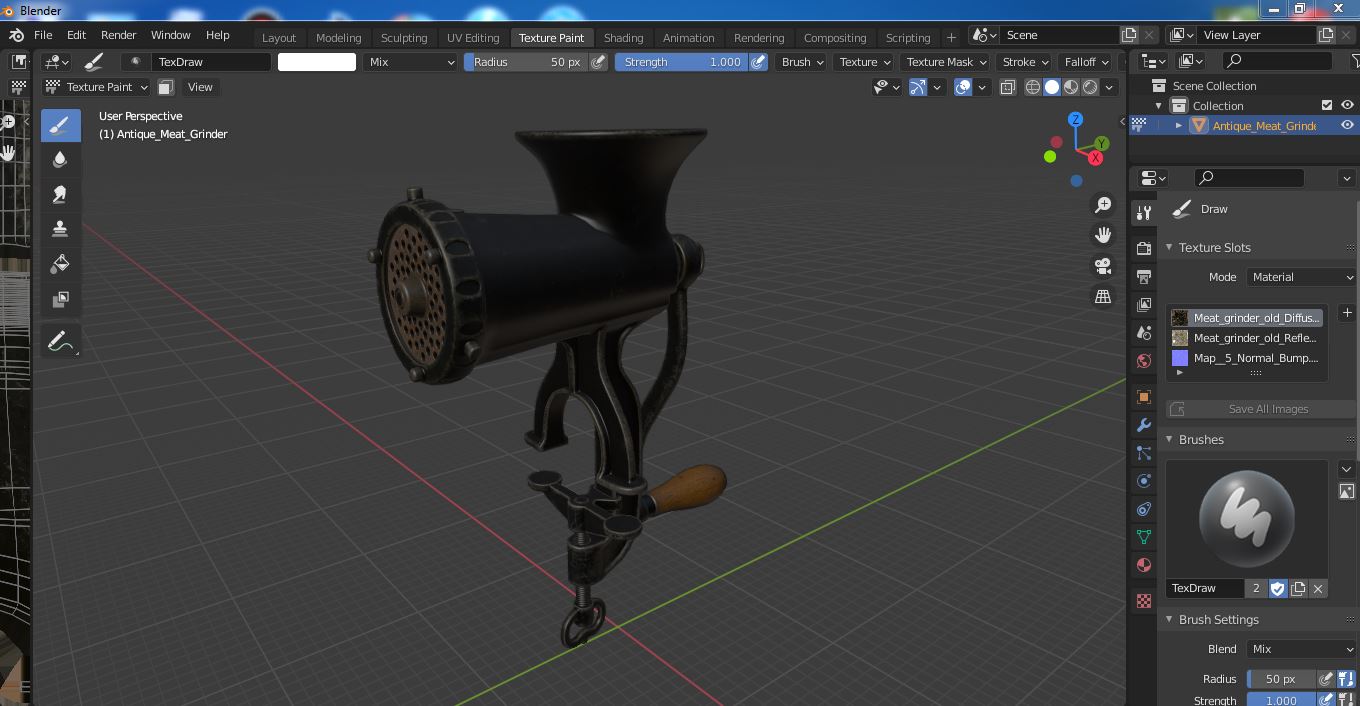The image size is (1360, 706).
Task: Open header blend mode Mix dropdown
Action: (x=410, y=62)
